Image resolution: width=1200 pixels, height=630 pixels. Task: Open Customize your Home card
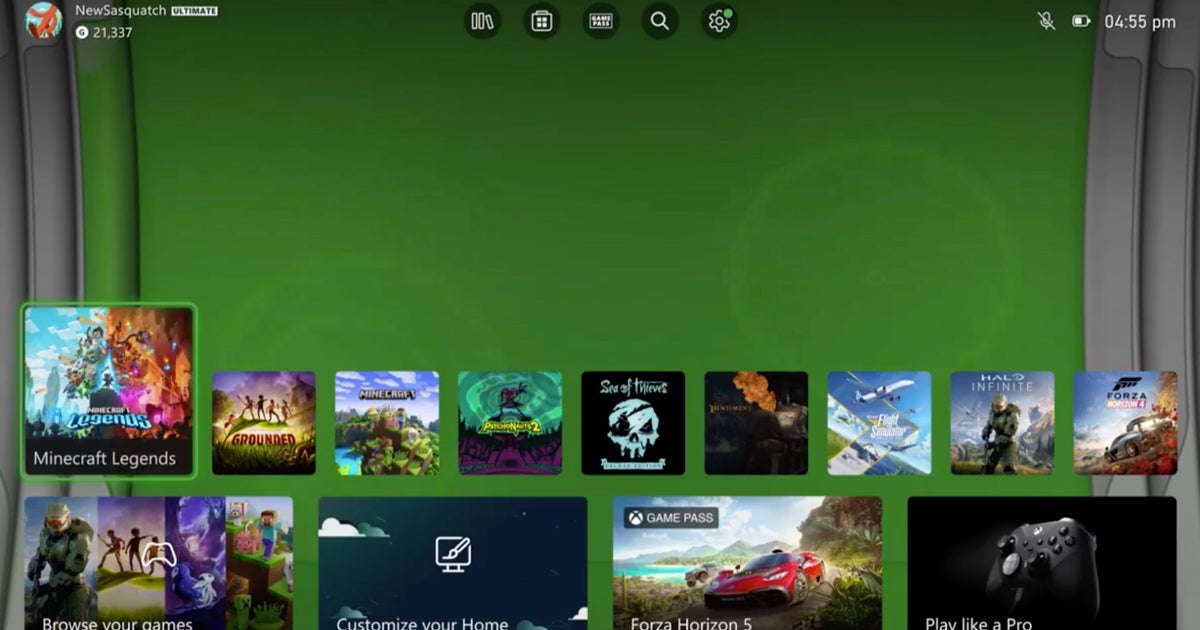point(453,563)
